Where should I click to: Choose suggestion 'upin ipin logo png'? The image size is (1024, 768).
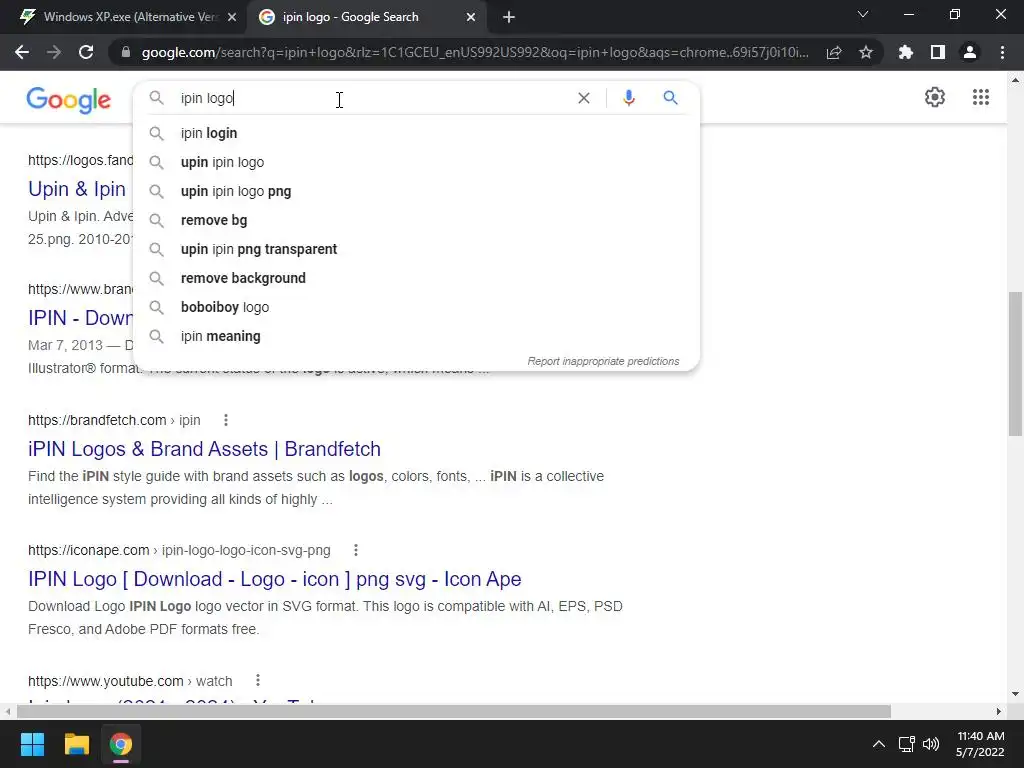[416, 191]
